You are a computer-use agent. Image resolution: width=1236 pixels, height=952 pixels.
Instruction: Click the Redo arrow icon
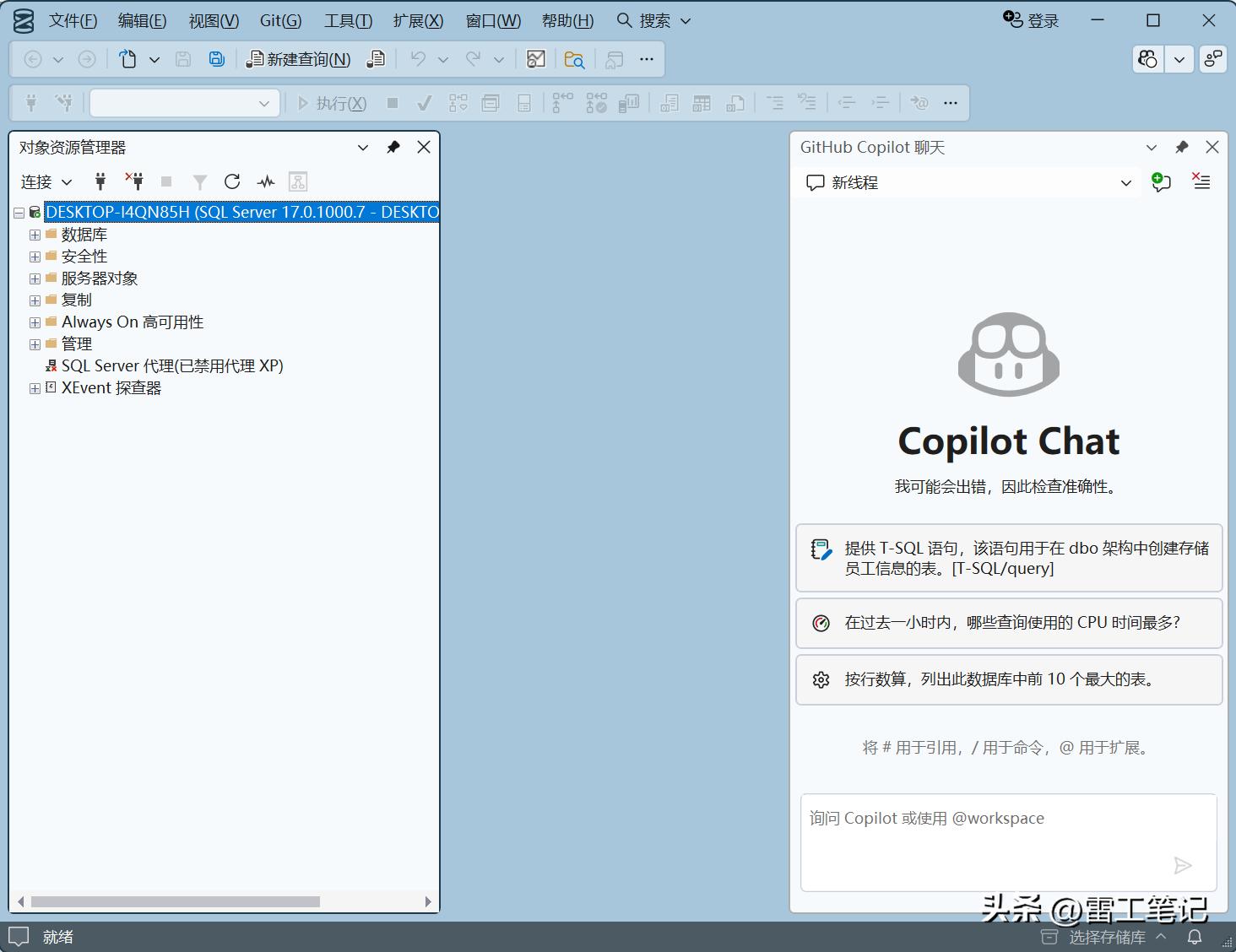[474, 59]
